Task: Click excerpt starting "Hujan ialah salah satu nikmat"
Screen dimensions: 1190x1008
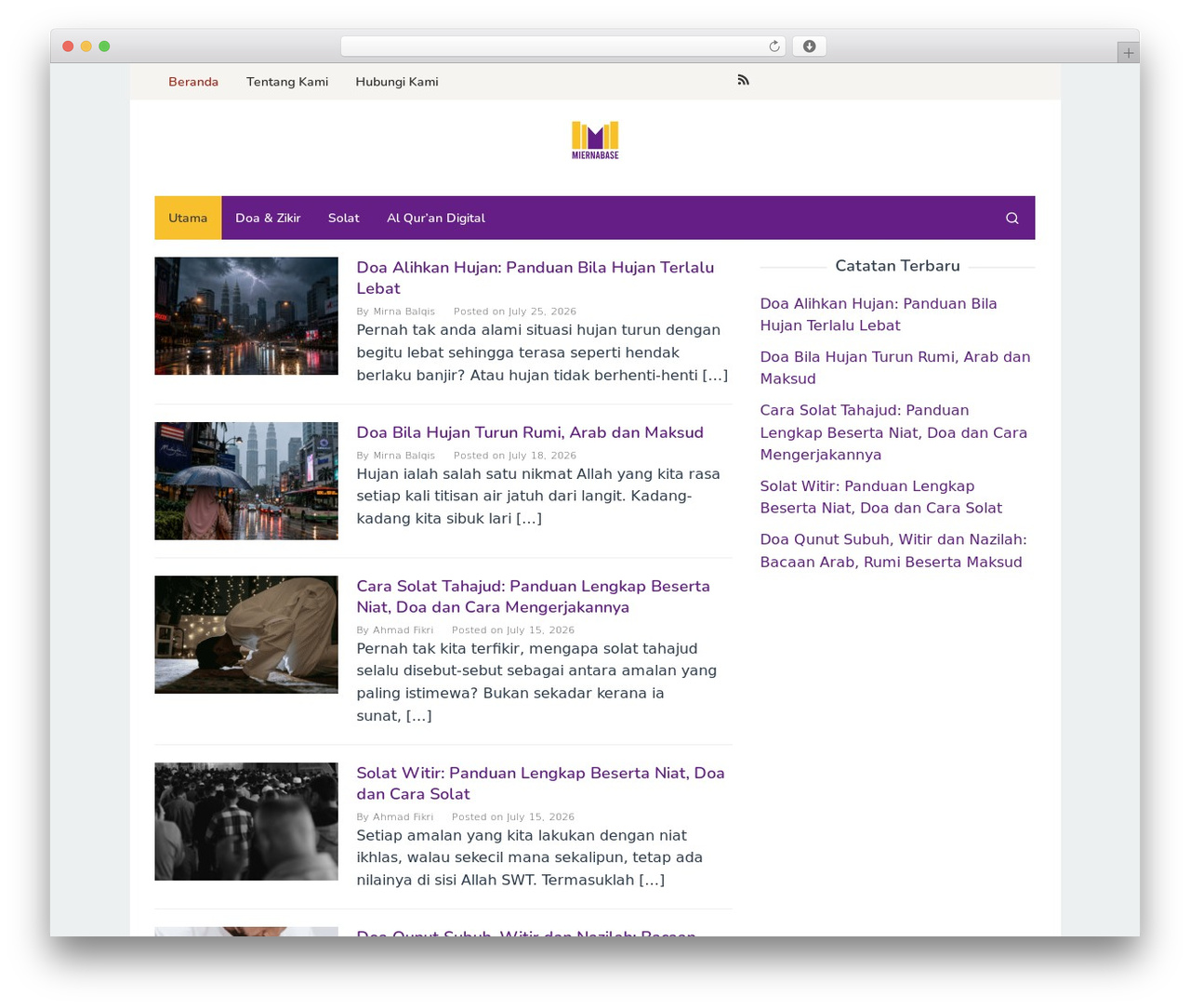Action: 538,497
